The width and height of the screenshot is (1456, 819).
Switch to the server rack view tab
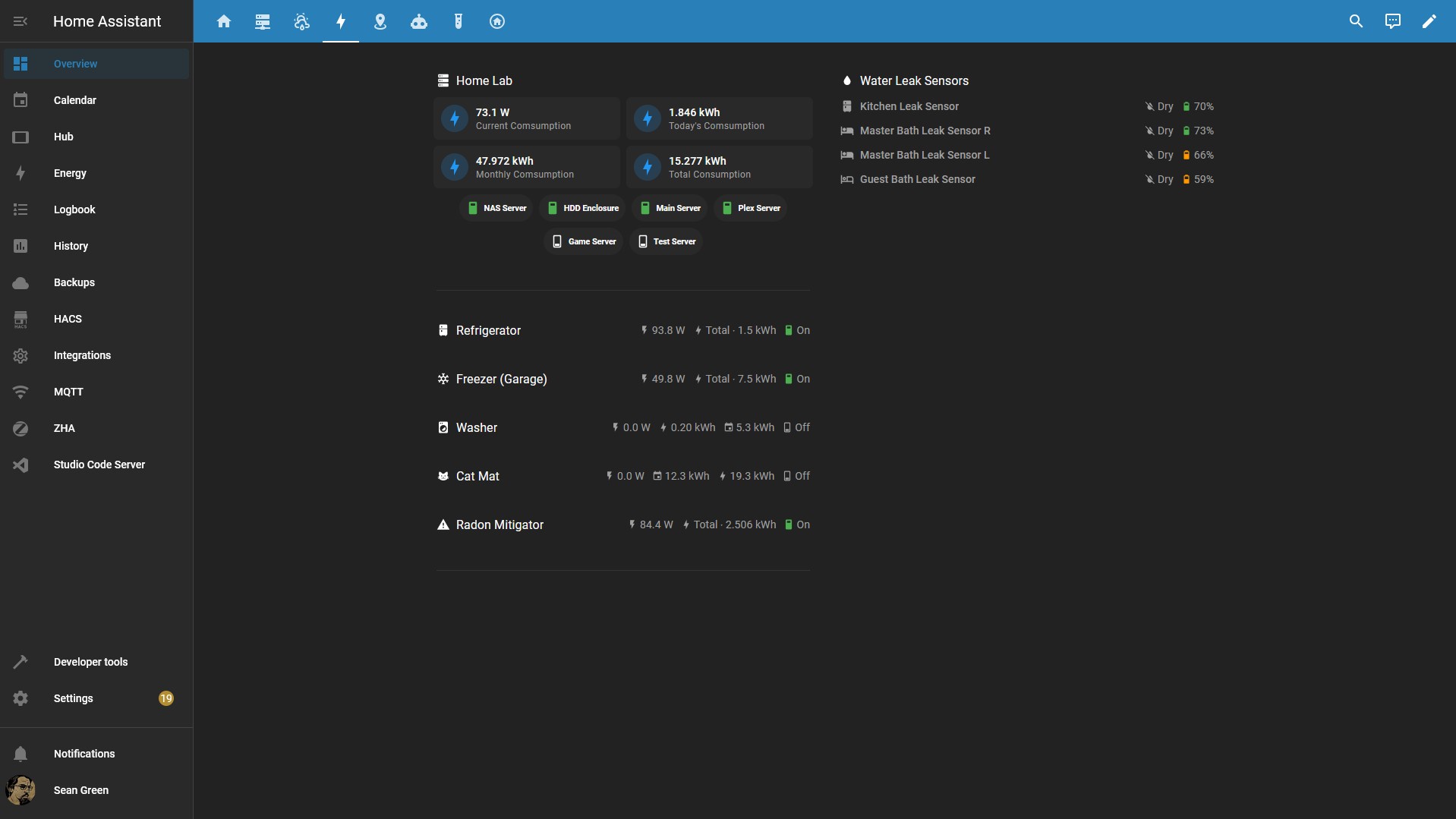pyautogui.click(x=263, y=21)
